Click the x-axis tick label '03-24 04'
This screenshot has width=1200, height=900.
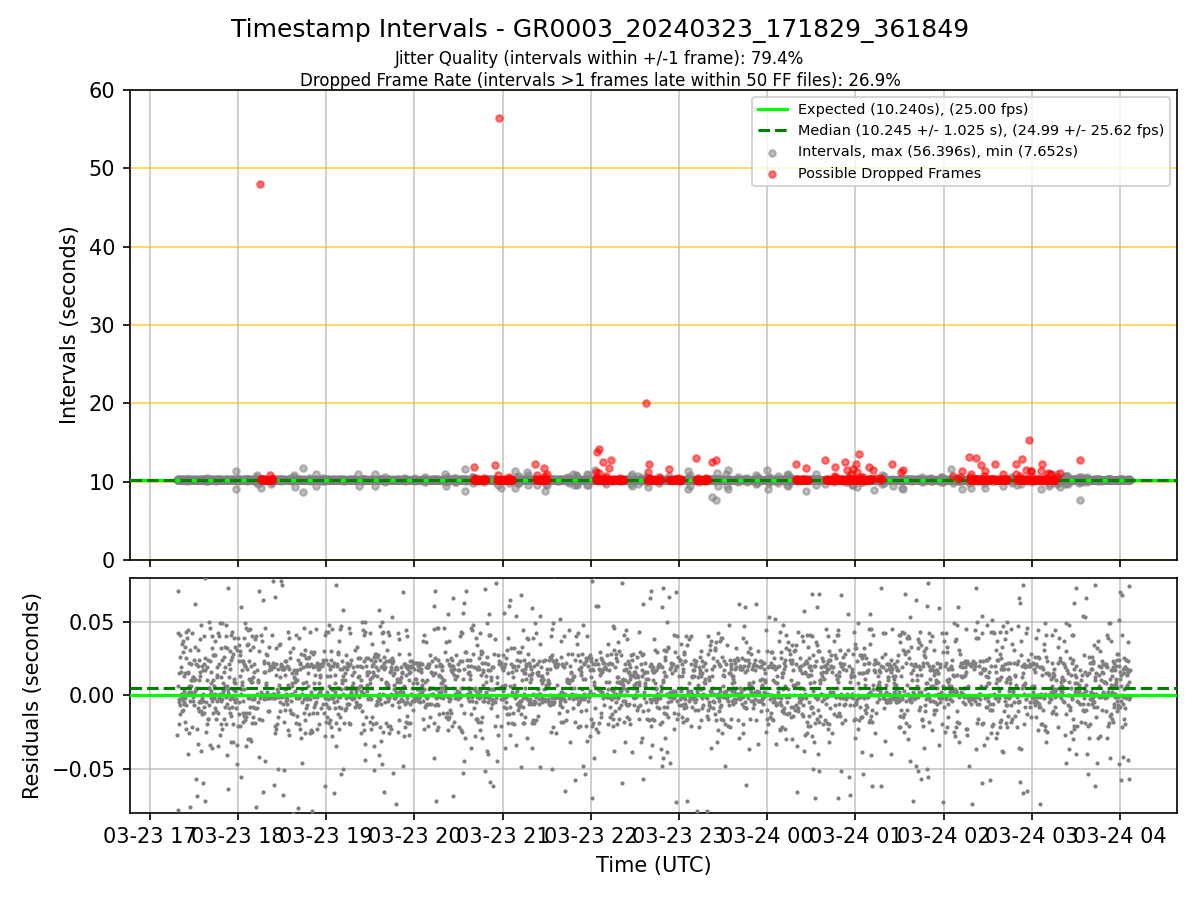[x=1118, y=835]
